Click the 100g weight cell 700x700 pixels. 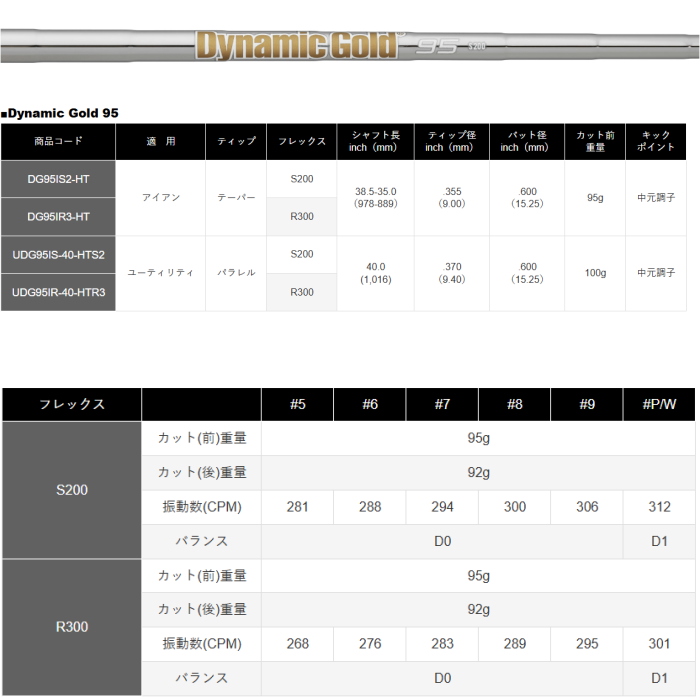click(595, 273)
